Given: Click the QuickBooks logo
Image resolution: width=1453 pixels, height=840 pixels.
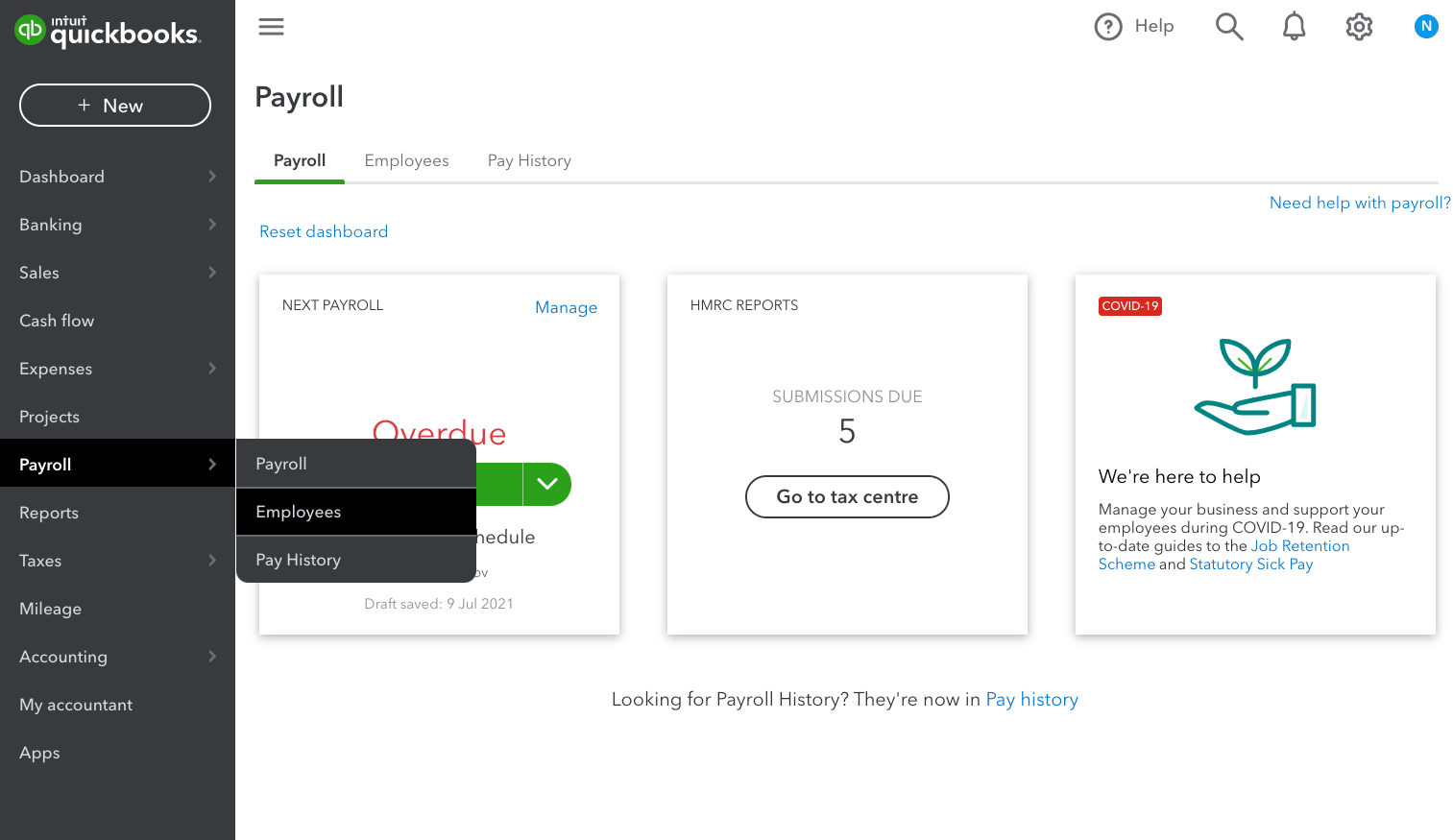Looking at the screenshot, I should pyautogui.click(x=107, y=32).
